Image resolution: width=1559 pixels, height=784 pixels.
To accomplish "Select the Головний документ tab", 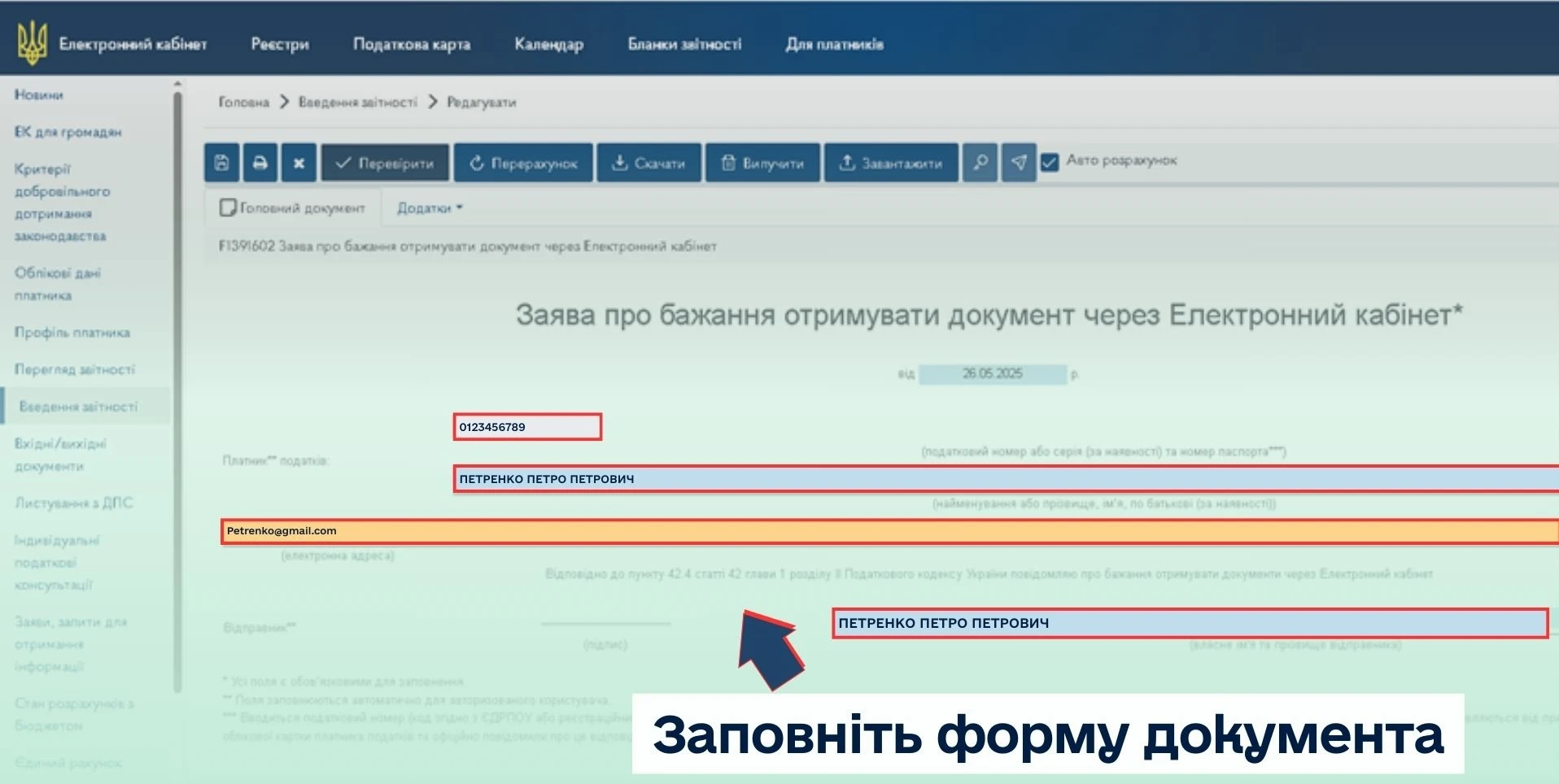I will tap(293, 208).
